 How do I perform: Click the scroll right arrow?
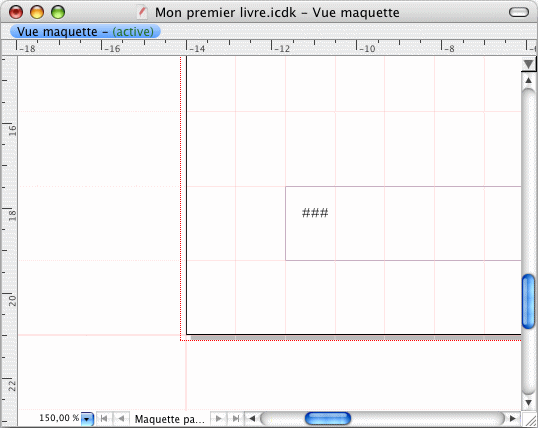[513, 418]
